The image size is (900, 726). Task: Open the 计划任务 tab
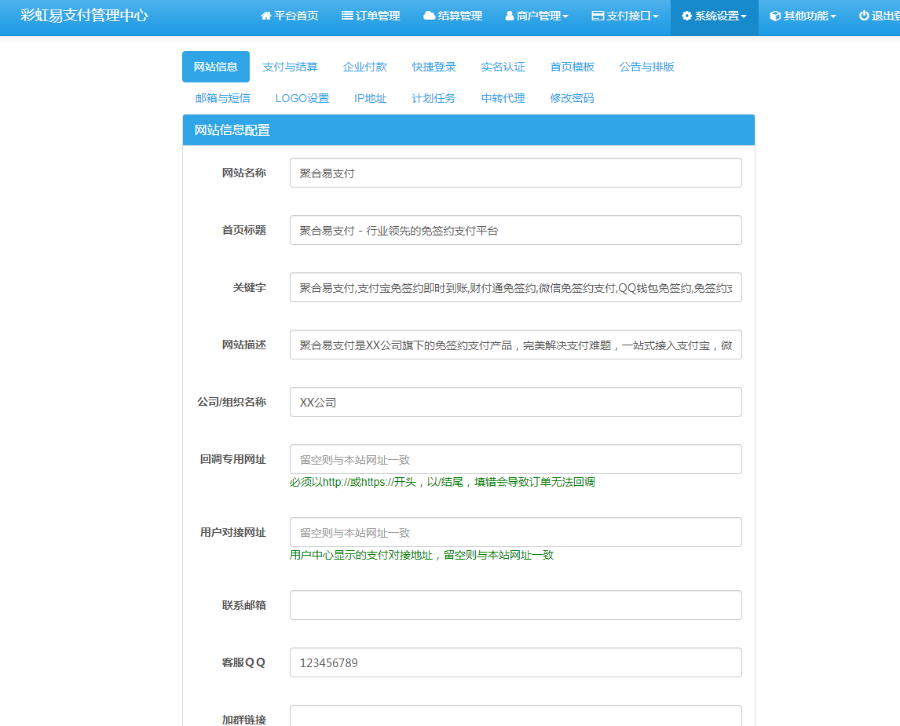(x=434, y=98)
